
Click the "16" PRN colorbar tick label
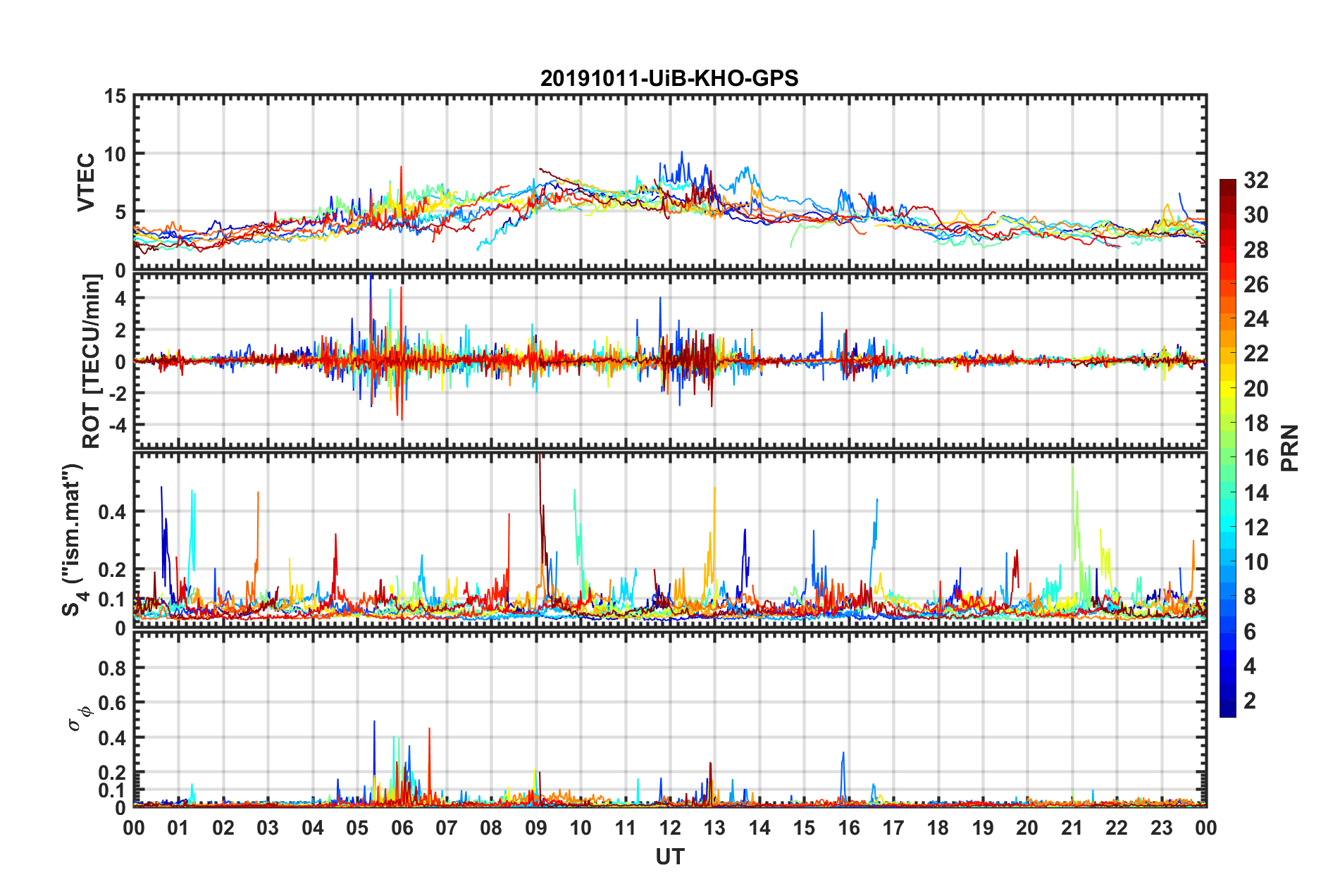1256,458
